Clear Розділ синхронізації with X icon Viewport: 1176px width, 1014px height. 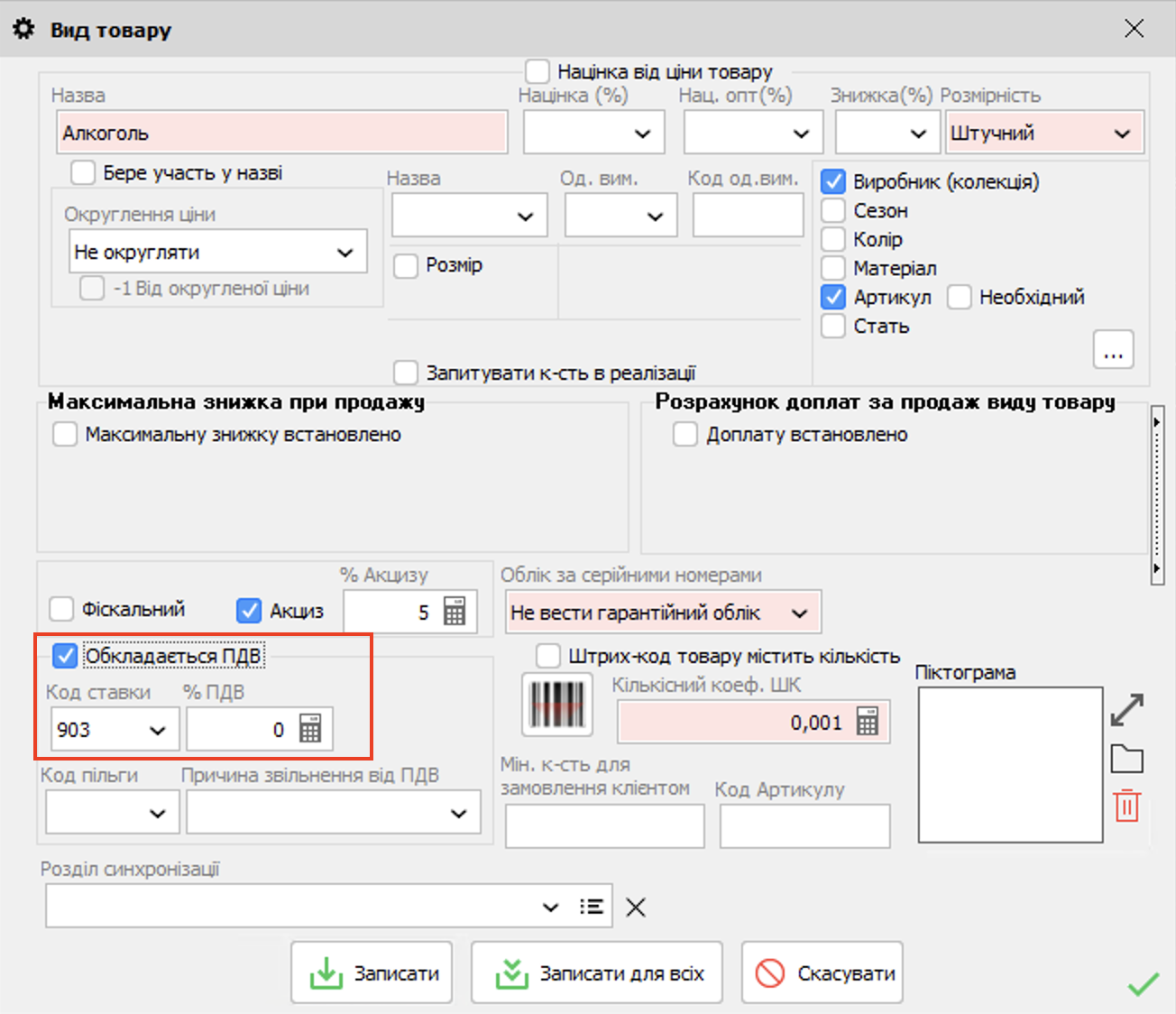(636, 907)
